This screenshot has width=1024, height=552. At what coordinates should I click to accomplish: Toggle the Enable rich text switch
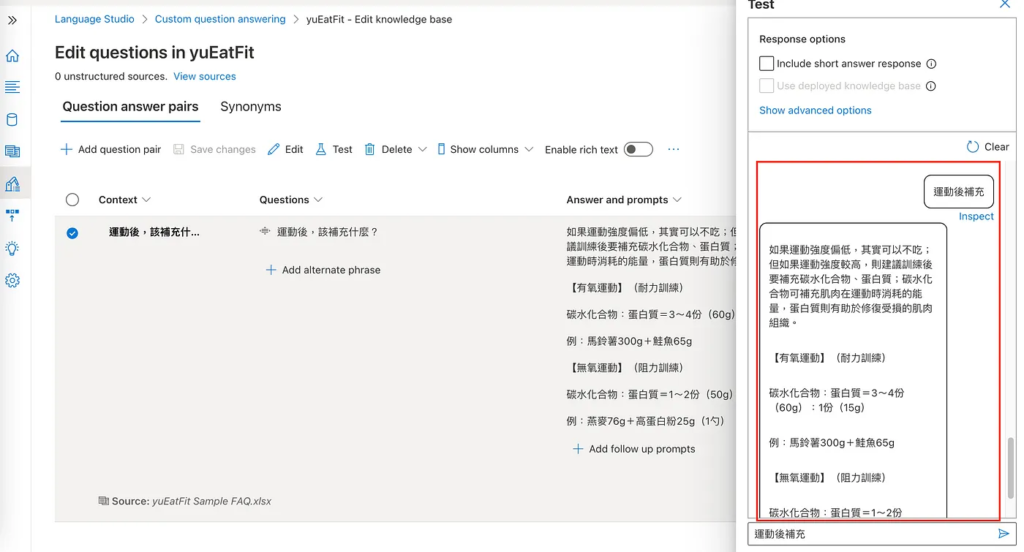point(638,149)
